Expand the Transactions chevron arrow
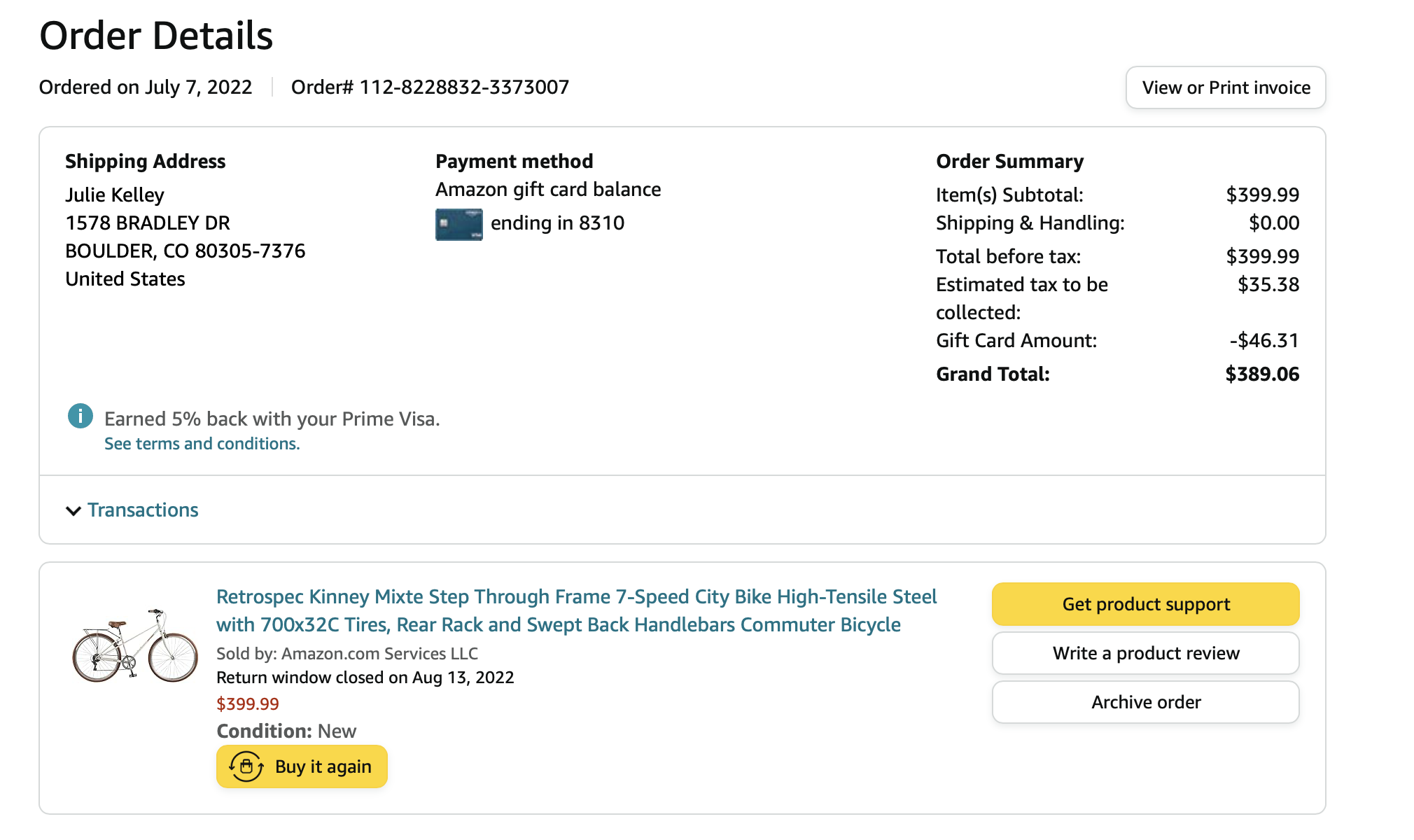Screen dimensions: 1414x840 pos(73,511)
